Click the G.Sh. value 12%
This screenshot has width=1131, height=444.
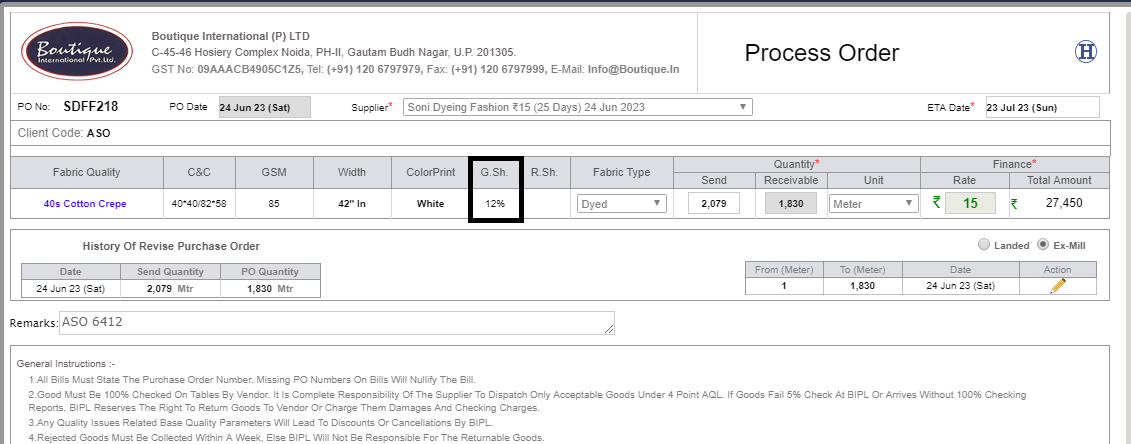[495, 204]
